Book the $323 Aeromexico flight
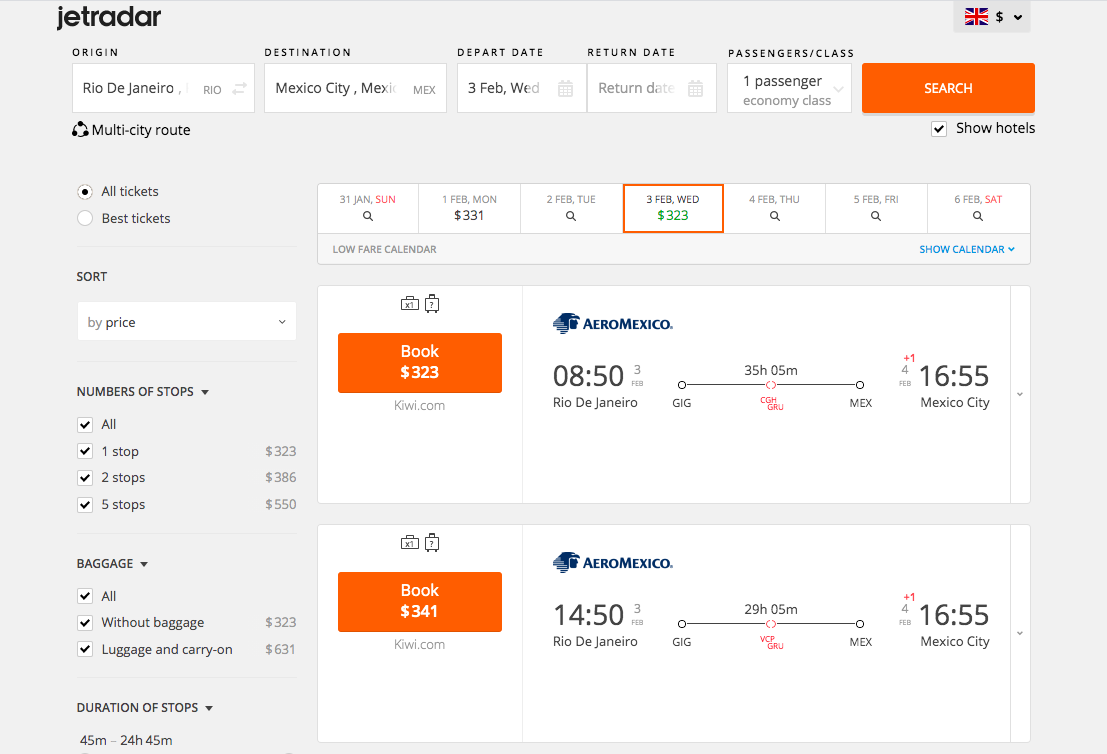The width and height of the screenshot is (1107, 754). (x=420, y=362)
